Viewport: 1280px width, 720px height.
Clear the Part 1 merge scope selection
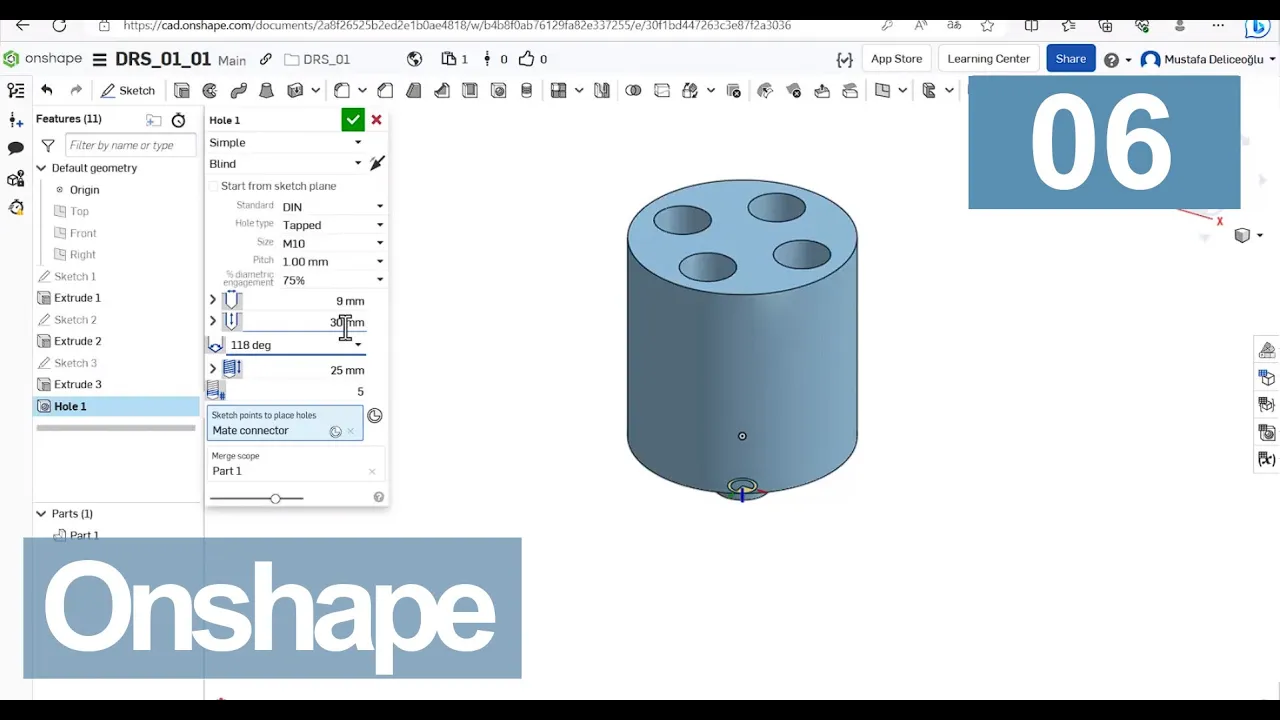click(x=372, y=472)
